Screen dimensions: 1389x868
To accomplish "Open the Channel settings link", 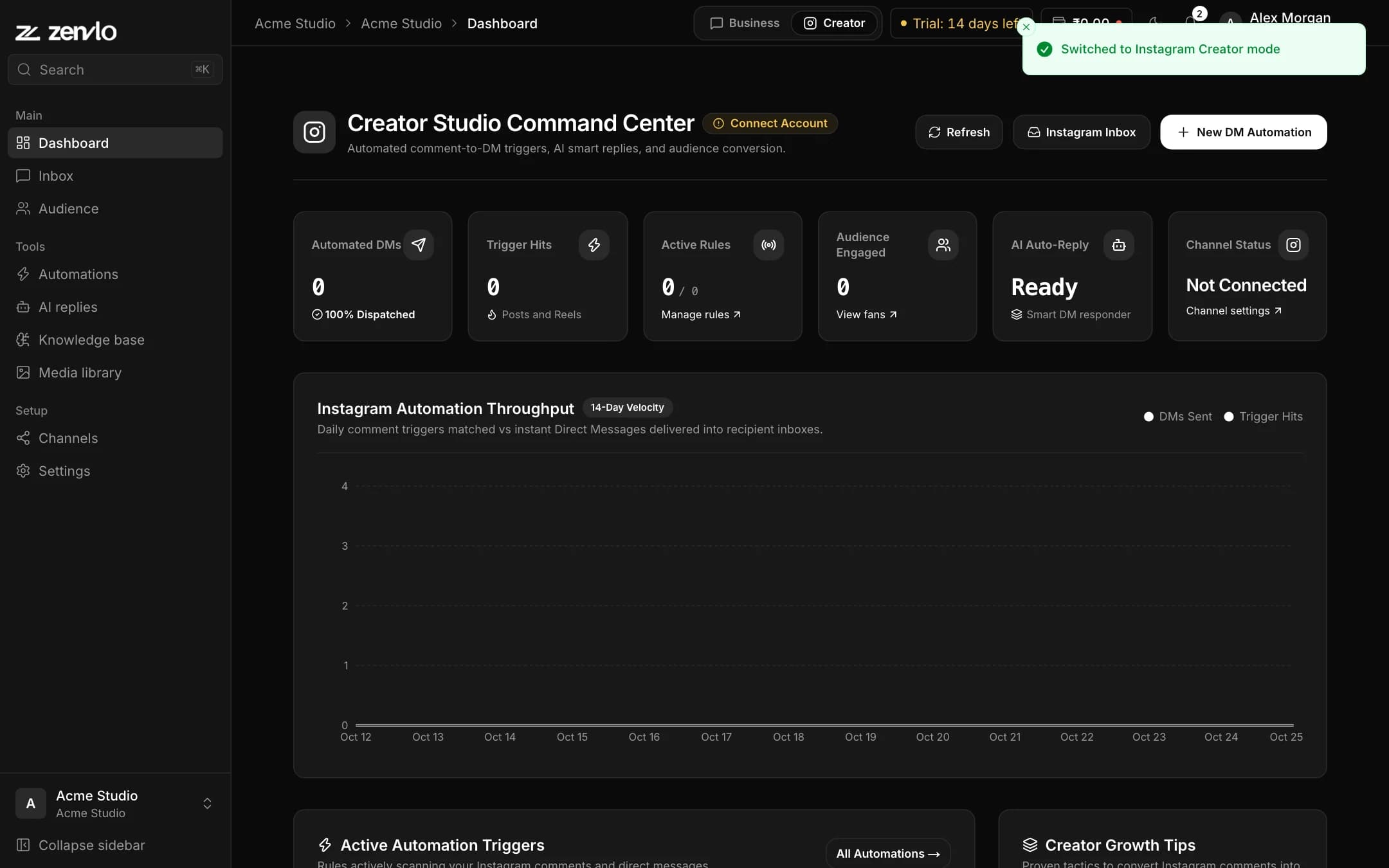I will 1233,311.
